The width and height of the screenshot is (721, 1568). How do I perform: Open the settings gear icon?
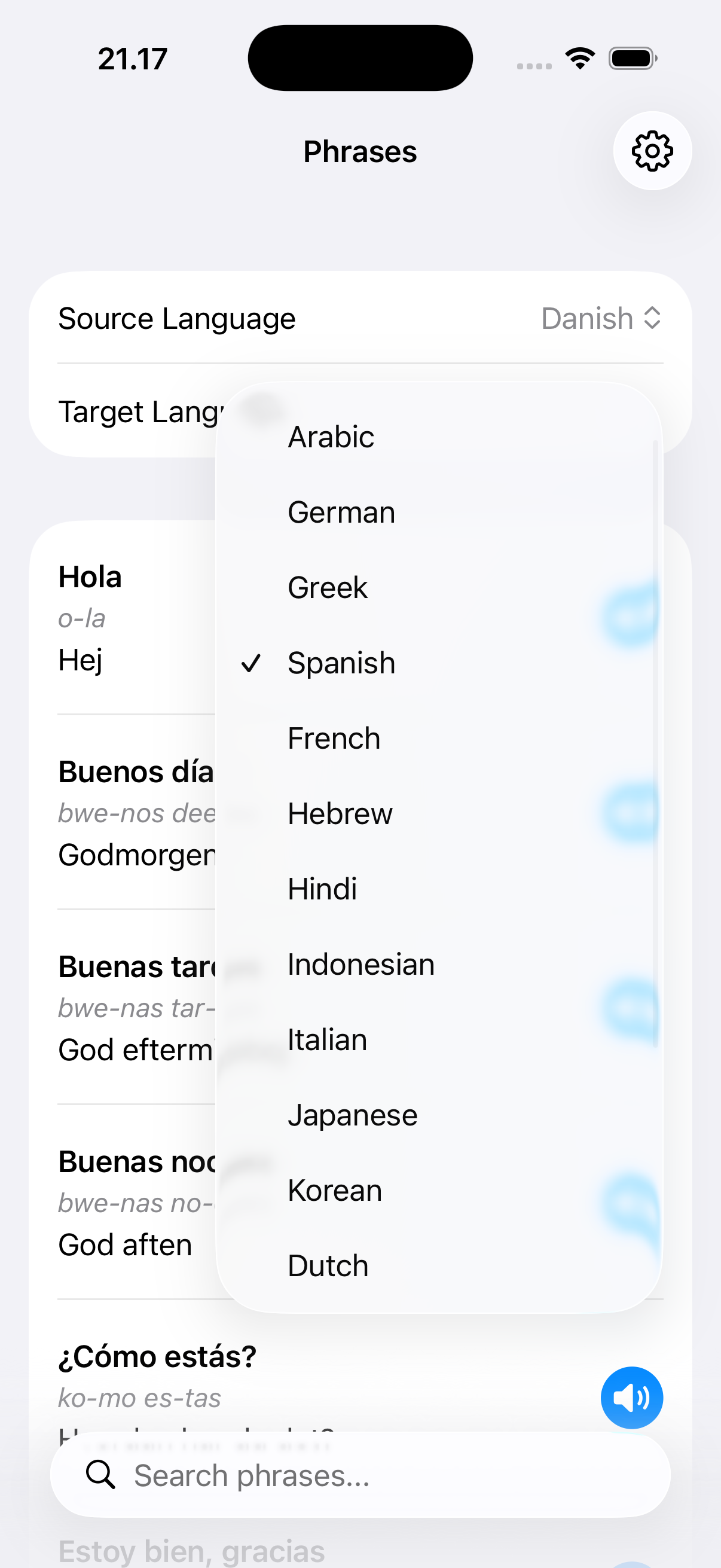(x=652, y=151)
